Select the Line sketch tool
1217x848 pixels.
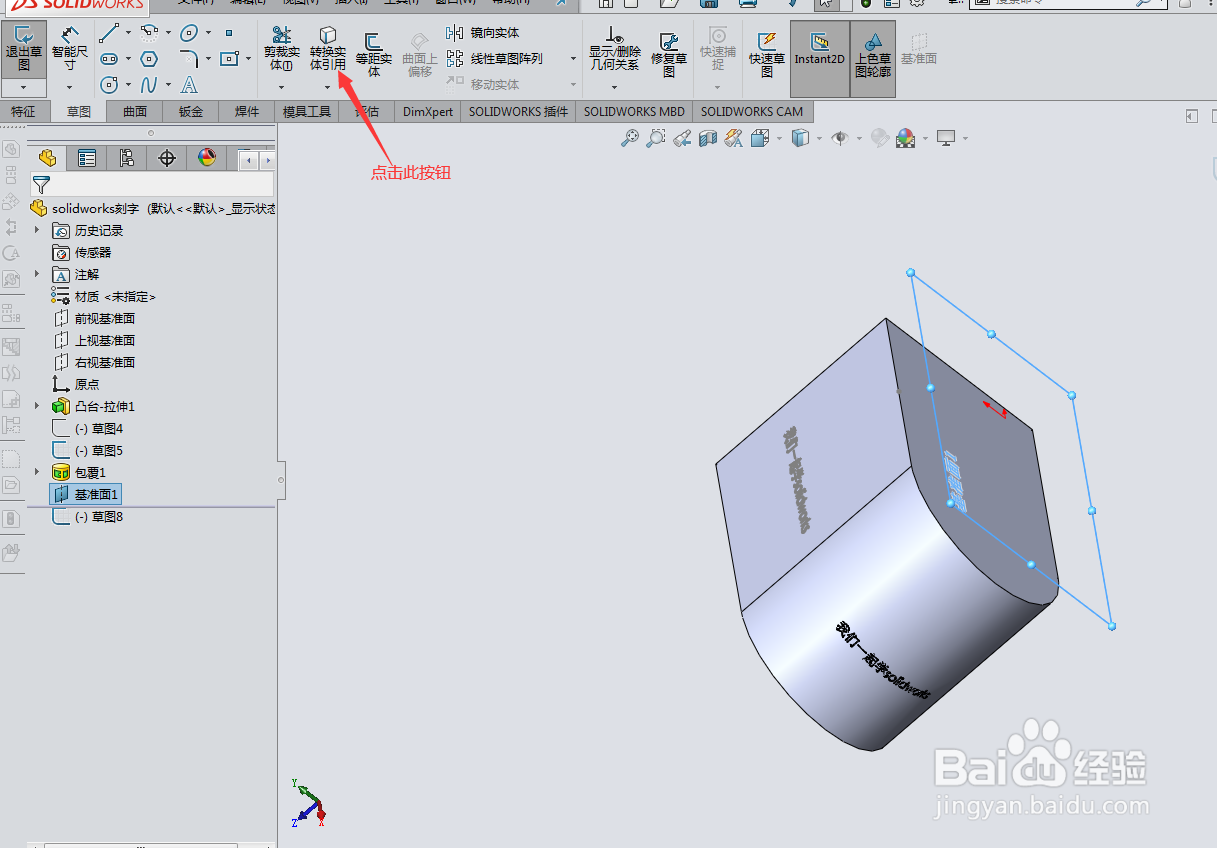(108, 33)
